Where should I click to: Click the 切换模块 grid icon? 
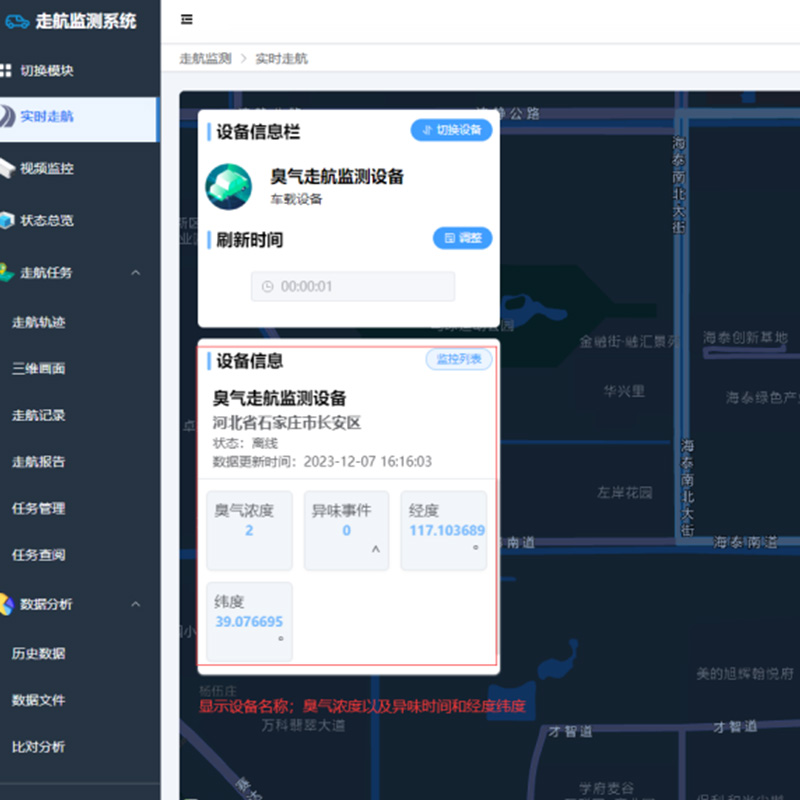[6, 70]
